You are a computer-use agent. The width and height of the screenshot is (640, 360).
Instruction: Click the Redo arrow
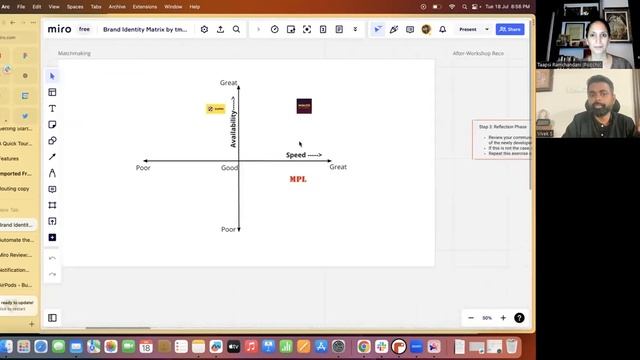(52, 274)
